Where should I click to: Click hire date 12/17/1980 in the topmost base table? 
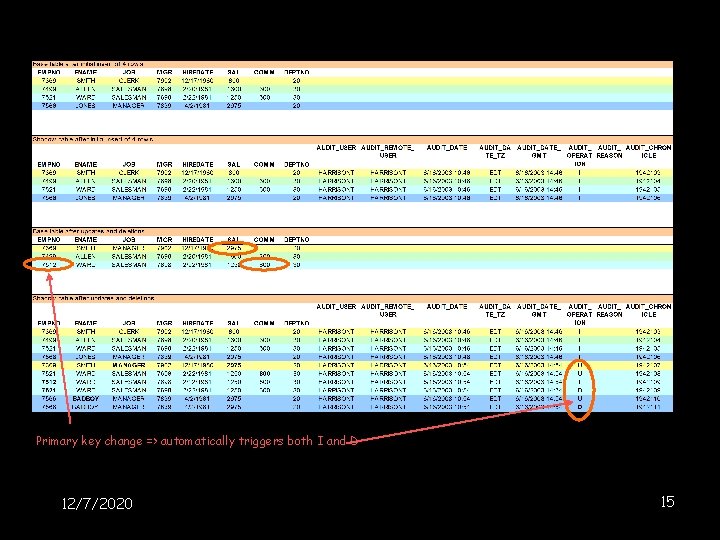point(197,81)
